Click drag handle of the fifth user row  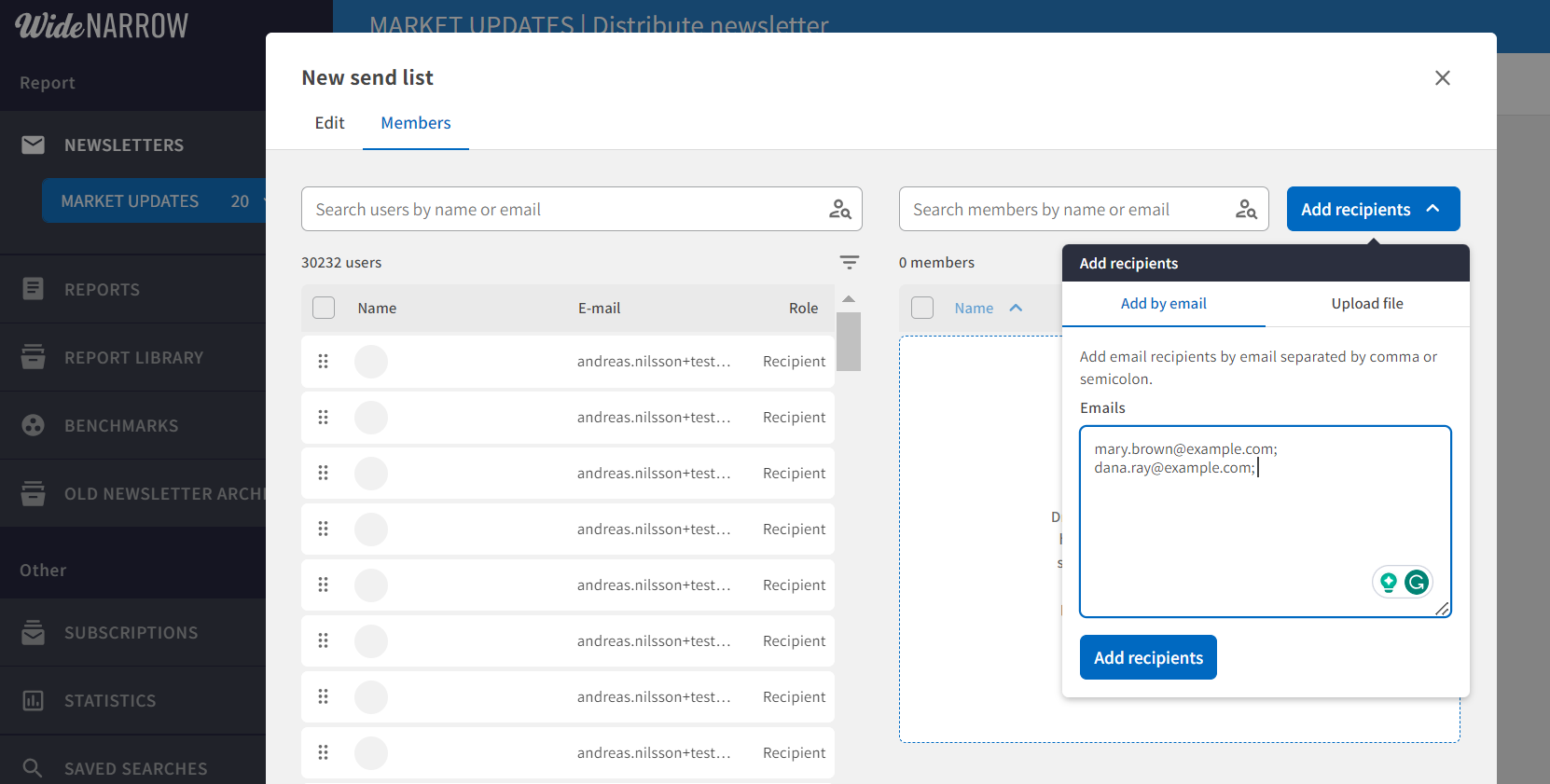pyautogui.click(x=323, y=585)
